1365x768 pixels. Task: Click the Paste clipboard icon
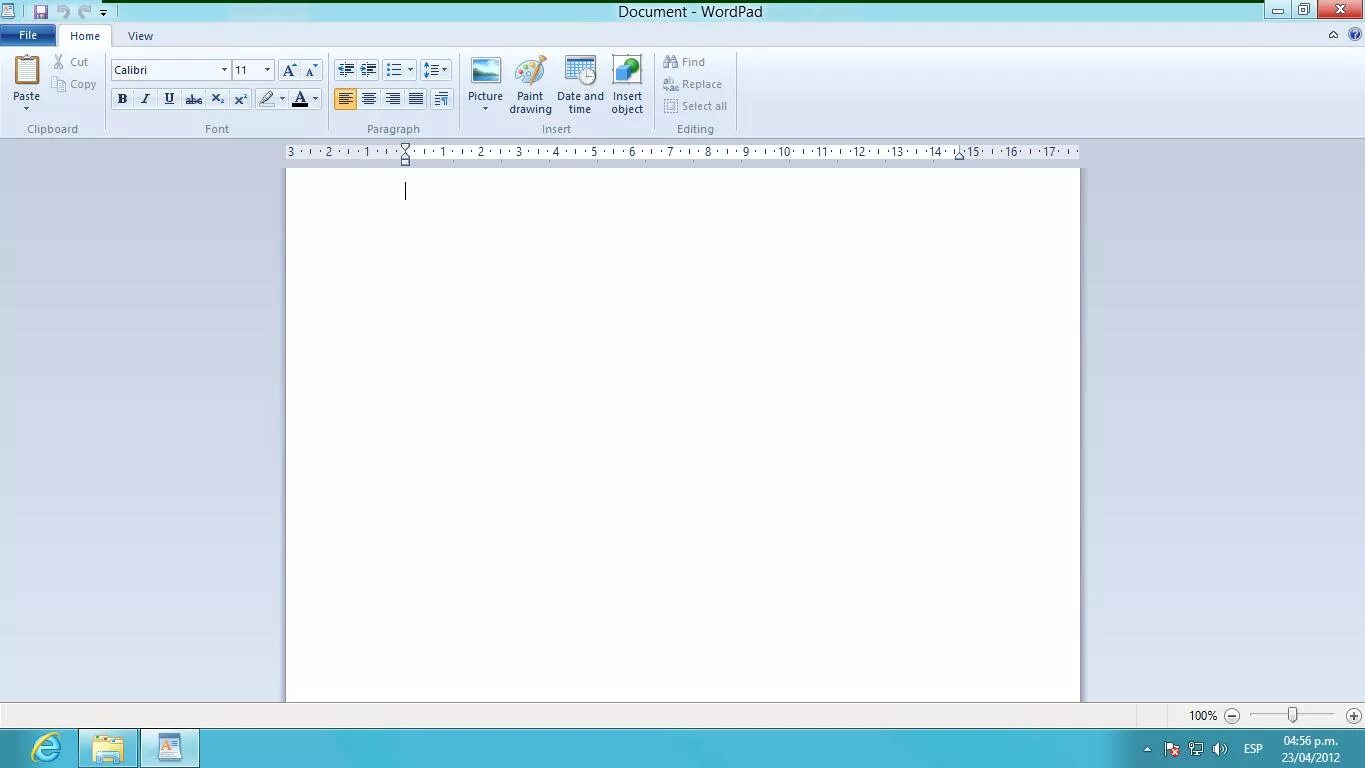[x=27, y=71]
